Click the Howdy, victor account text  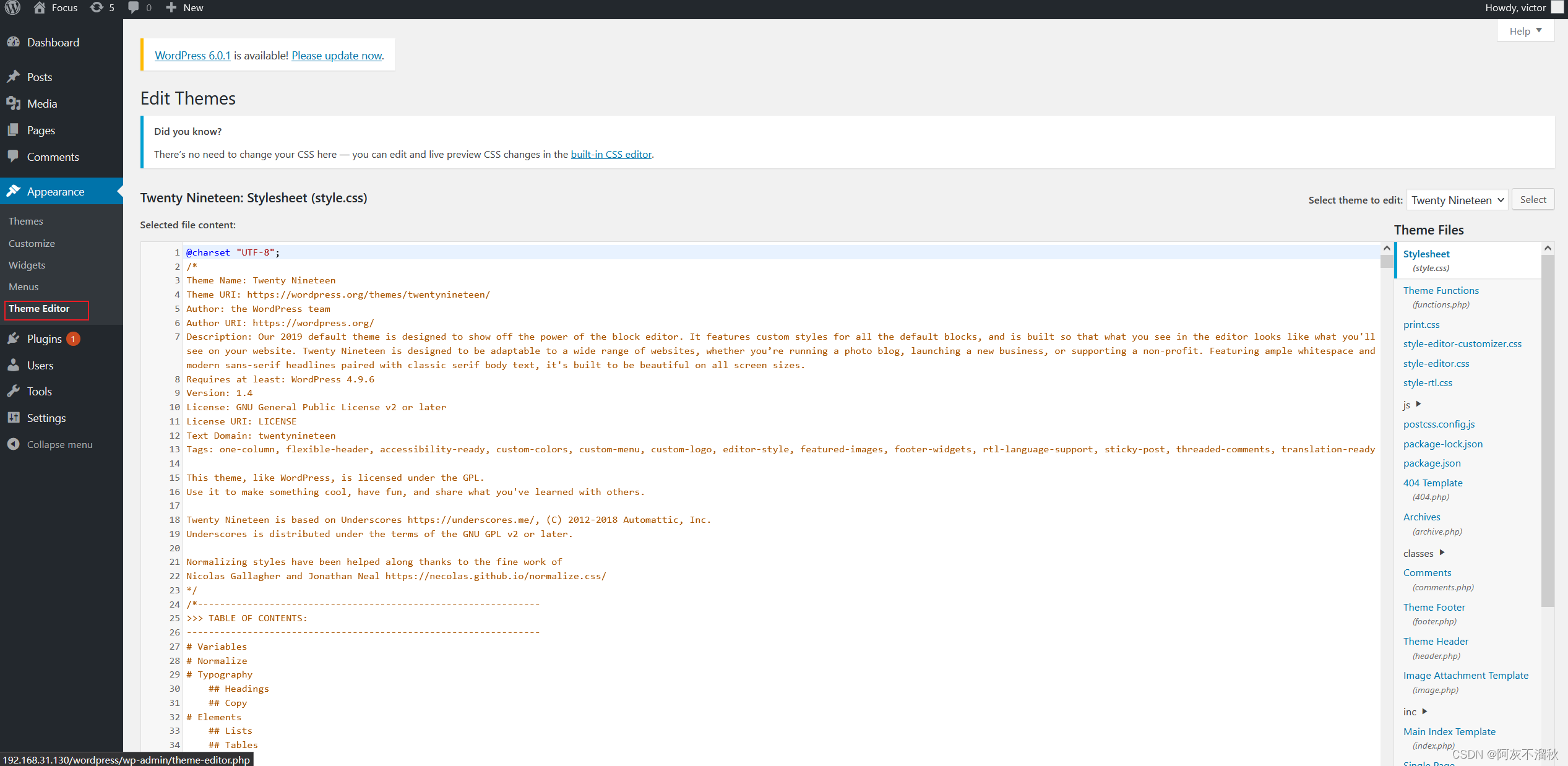pyautogui.click(x=1515, y=7)
